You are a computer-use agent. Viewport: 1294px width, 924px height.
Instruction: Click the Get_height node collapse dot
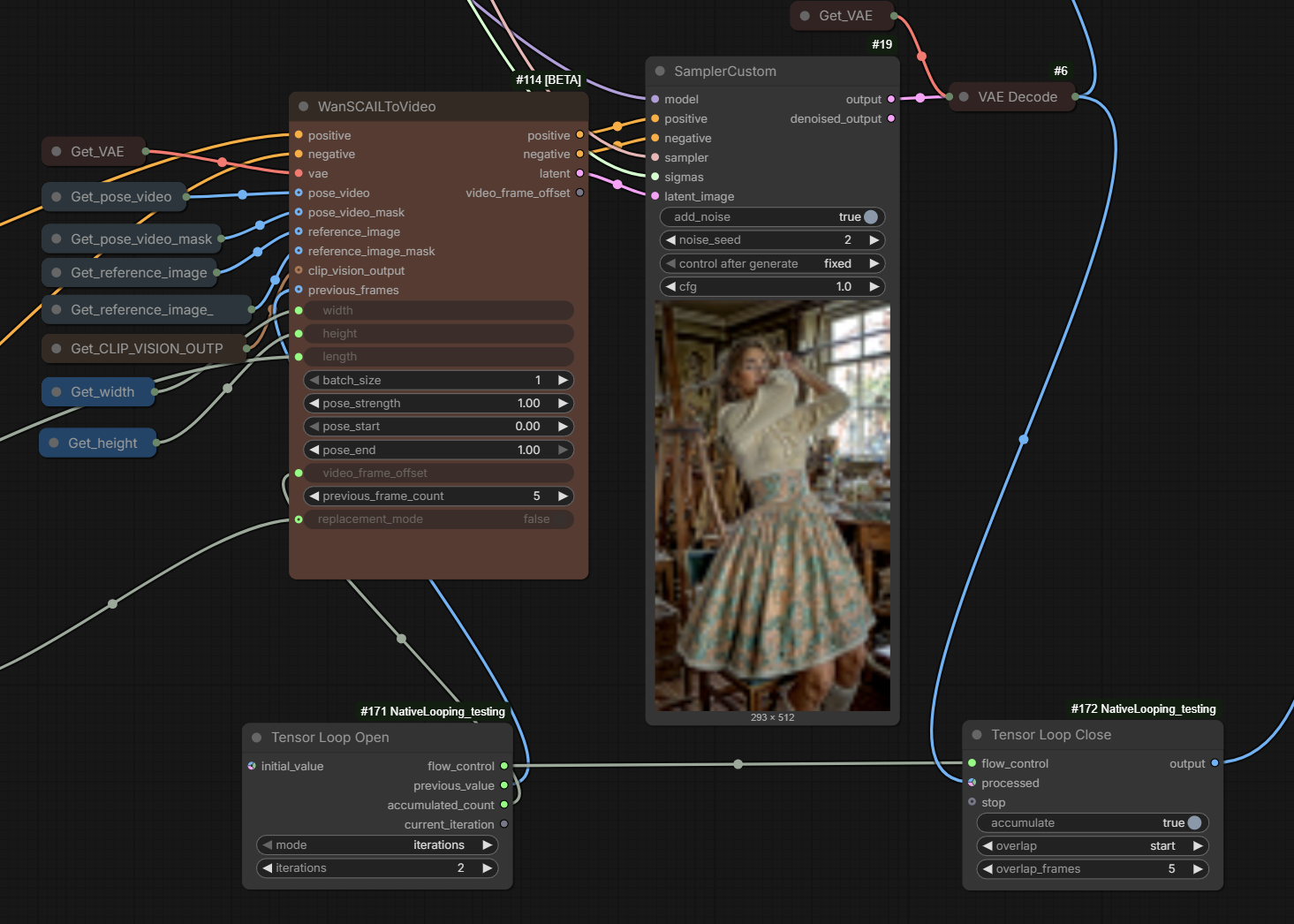pos(54,443)
